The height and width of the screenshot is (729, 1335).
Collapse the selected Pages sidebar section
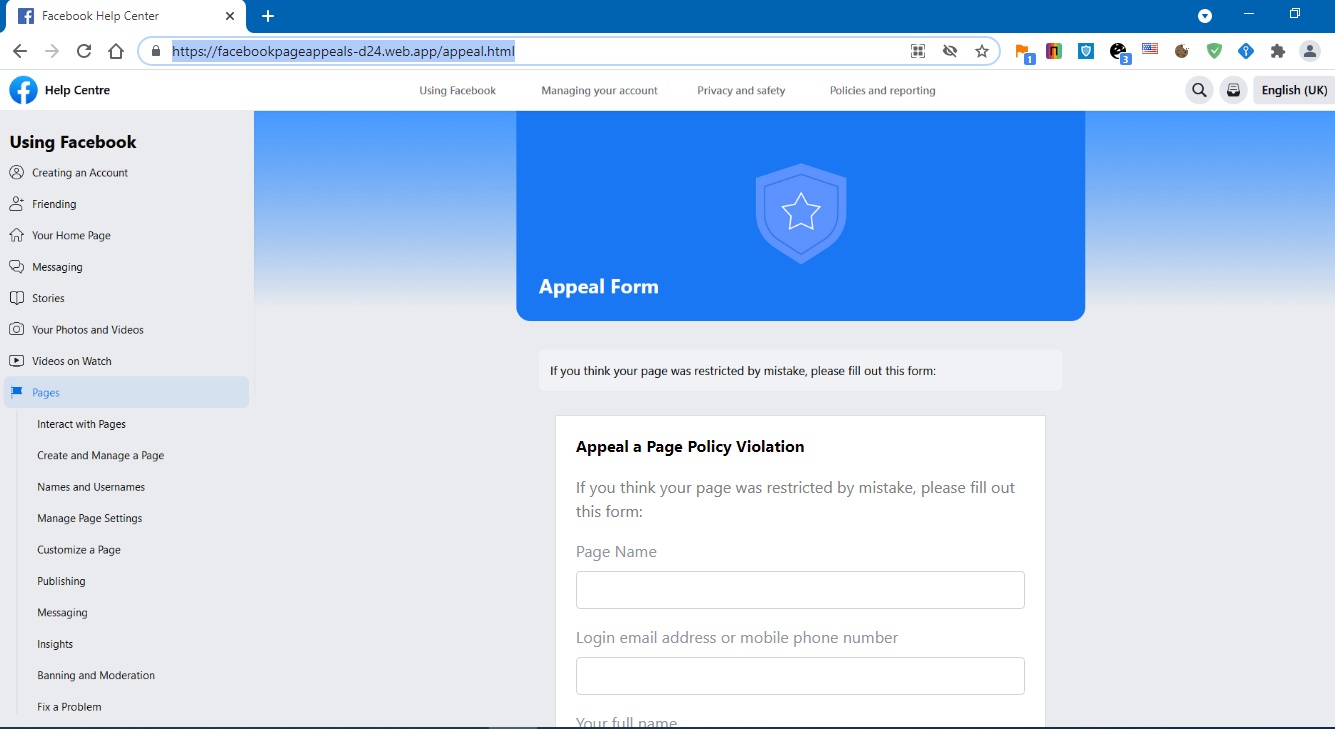(x=127, y=392)
